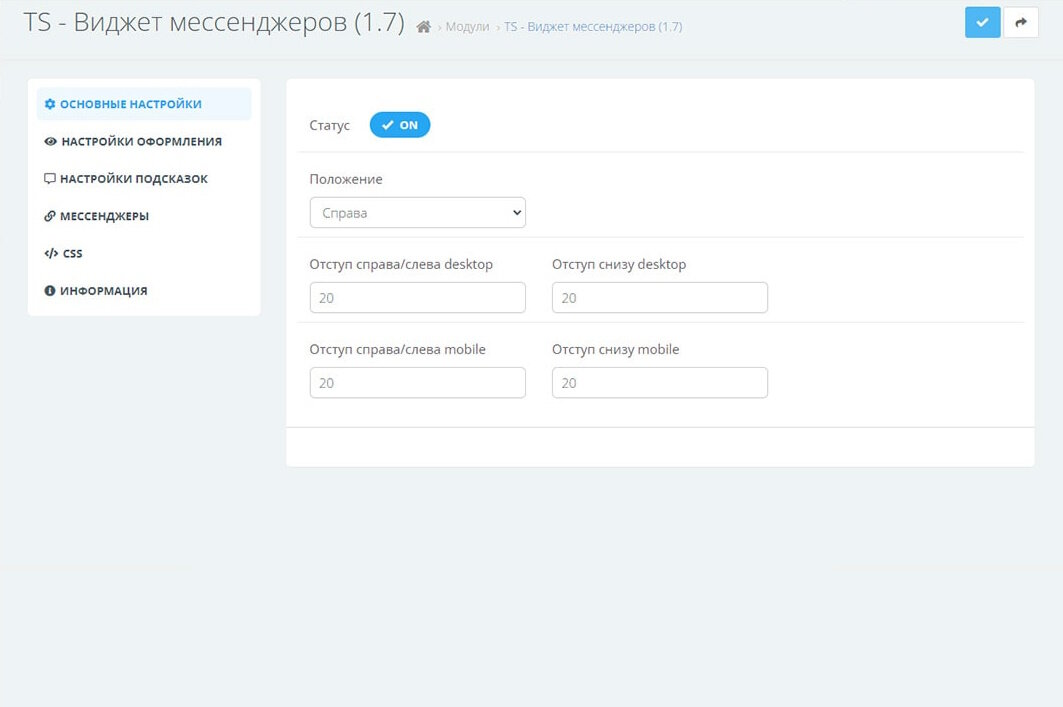Click the info icon beside Информация
Viewport: 1063px width, 707px height.
[50, 291]
